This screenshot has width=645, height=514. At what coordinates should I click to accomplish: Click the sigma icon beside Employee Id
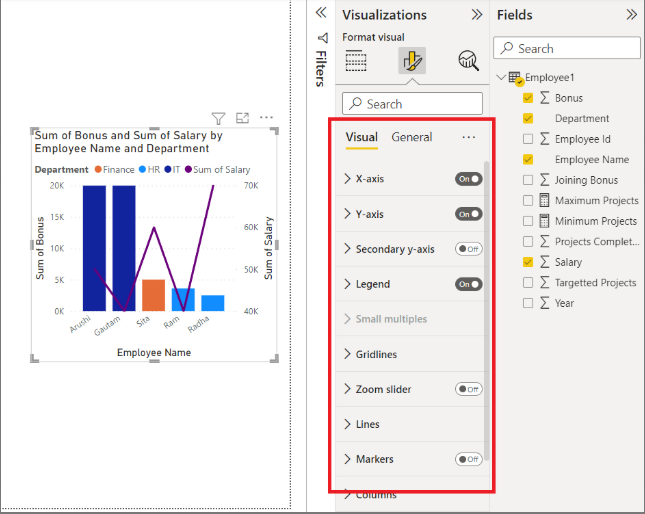[x=545, y=139]
